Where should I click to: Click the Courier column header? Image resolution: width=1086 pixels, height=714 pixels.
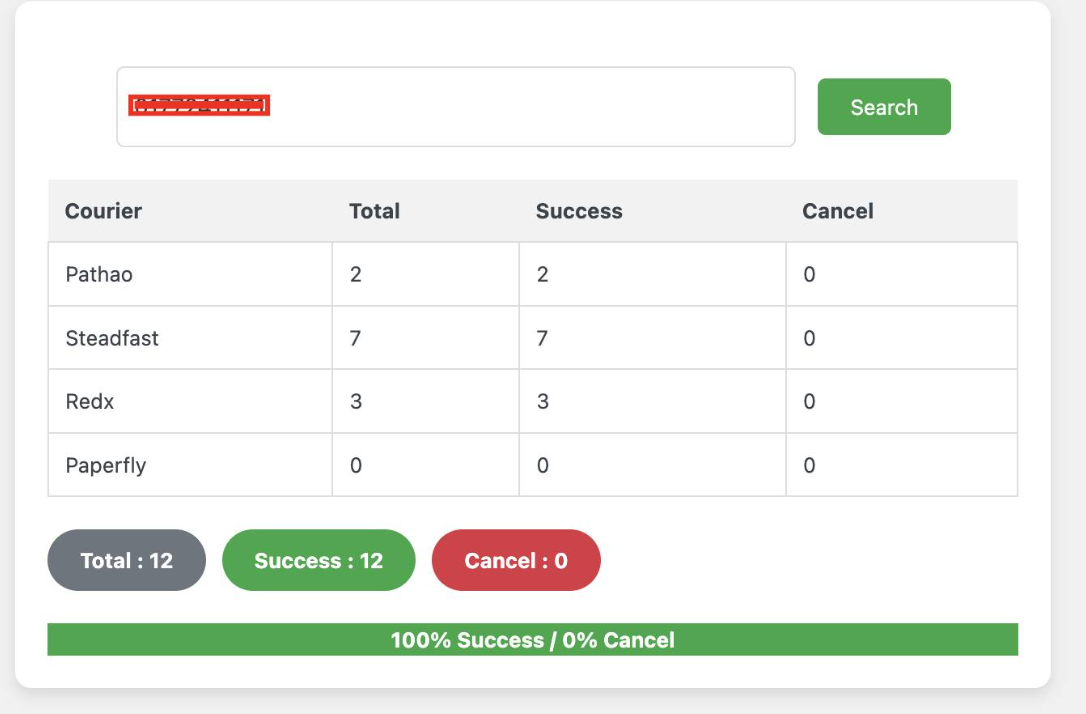pos(104,211)
